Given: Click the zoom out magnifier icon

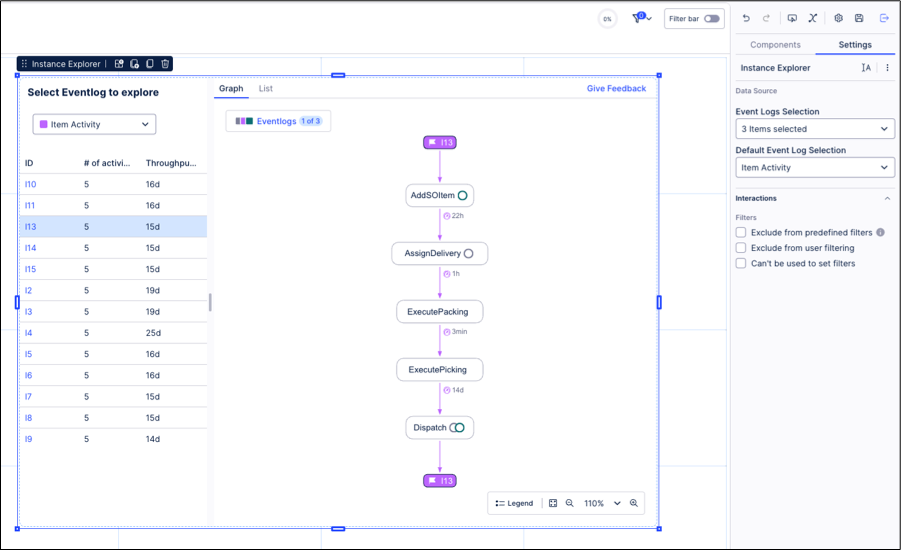Looking at the screenshot, I should [569, 503].
